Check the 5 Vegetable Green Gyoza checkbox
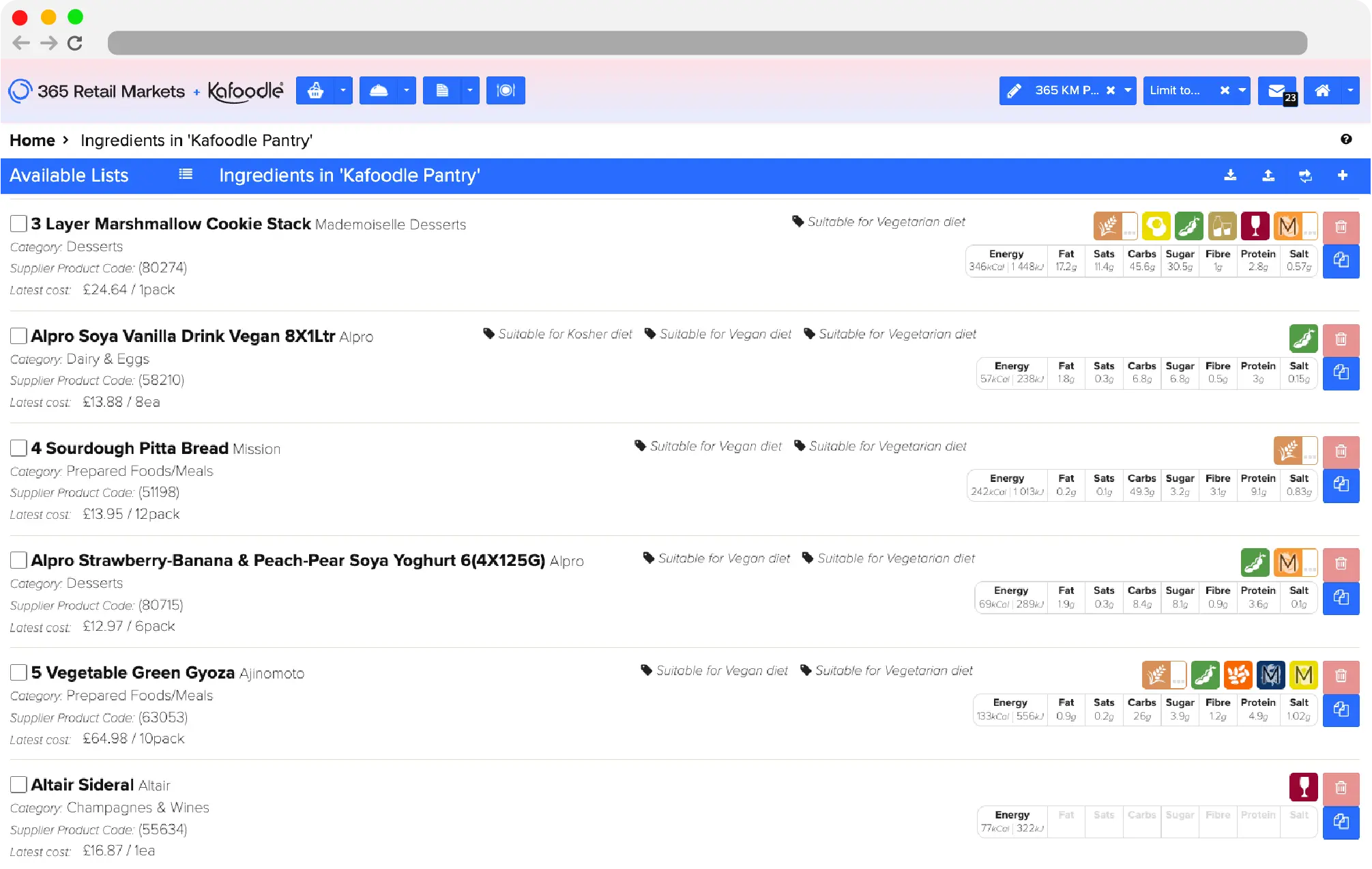 [x=18, y=672]
